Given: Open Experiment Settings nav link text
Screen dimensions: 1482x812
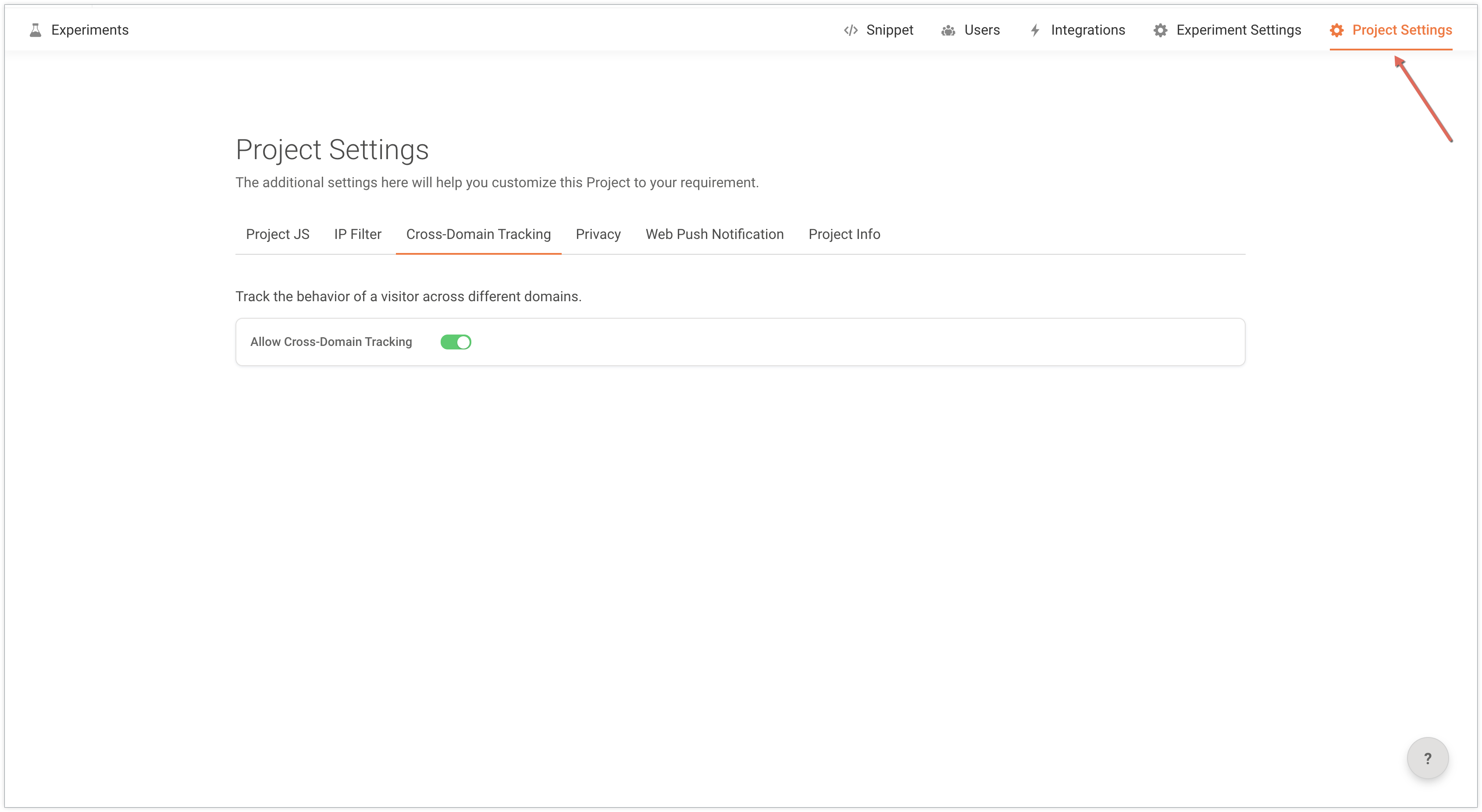Looking at the screenshot, I should (x=1238, y=30).
